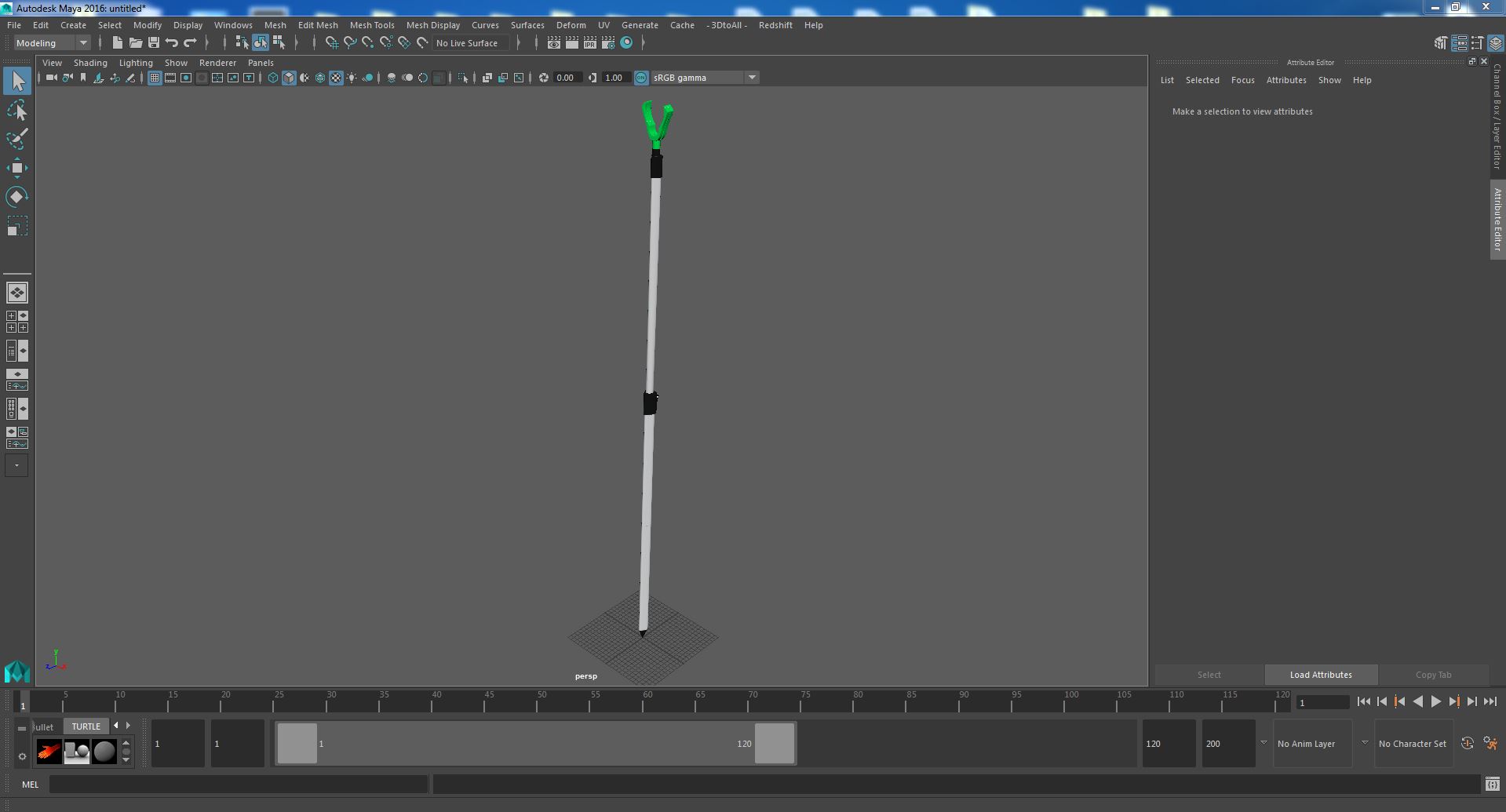This screenshot has height=812, width=1506.
Task: Redo the last undone action
Action: (190, 43)
